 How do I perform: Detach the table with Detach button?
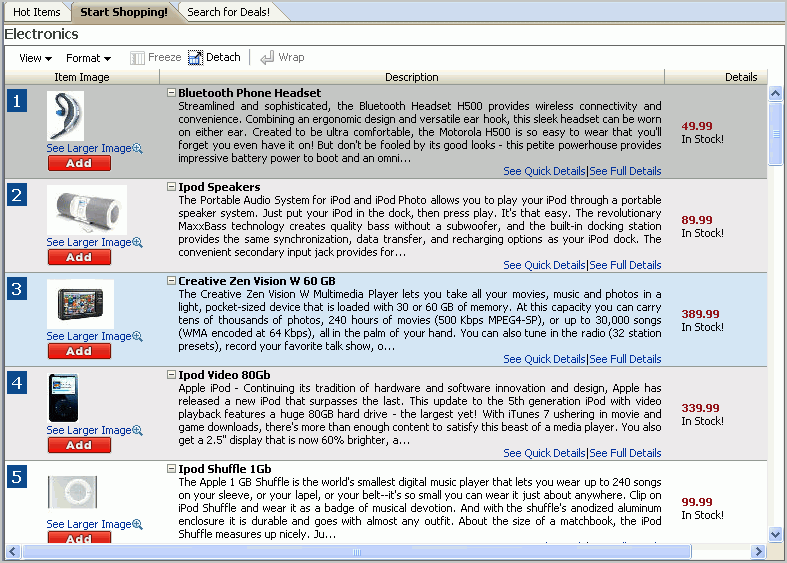click(214, 58)
